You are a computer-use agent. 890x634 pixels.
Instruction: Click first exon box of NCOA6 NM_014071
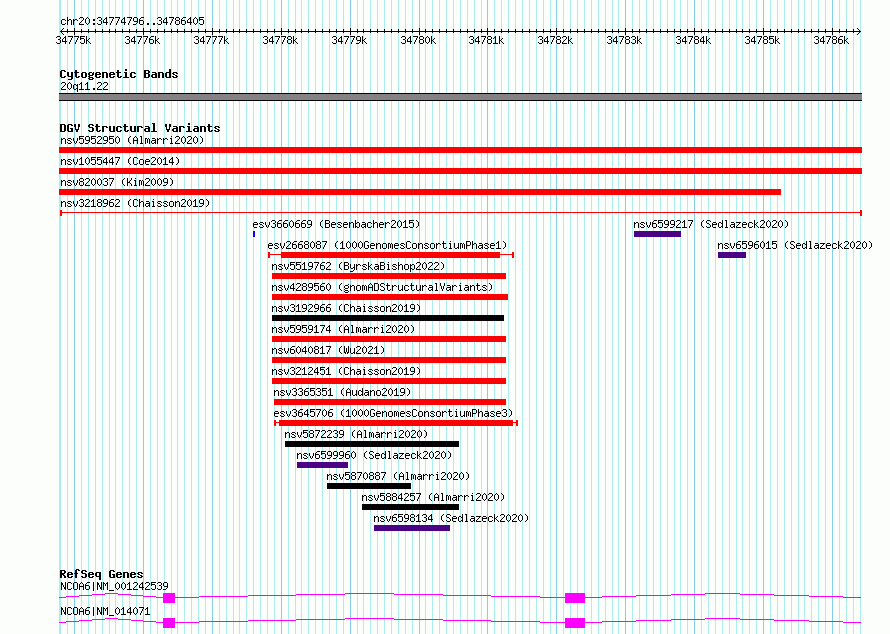click(169, 623)
